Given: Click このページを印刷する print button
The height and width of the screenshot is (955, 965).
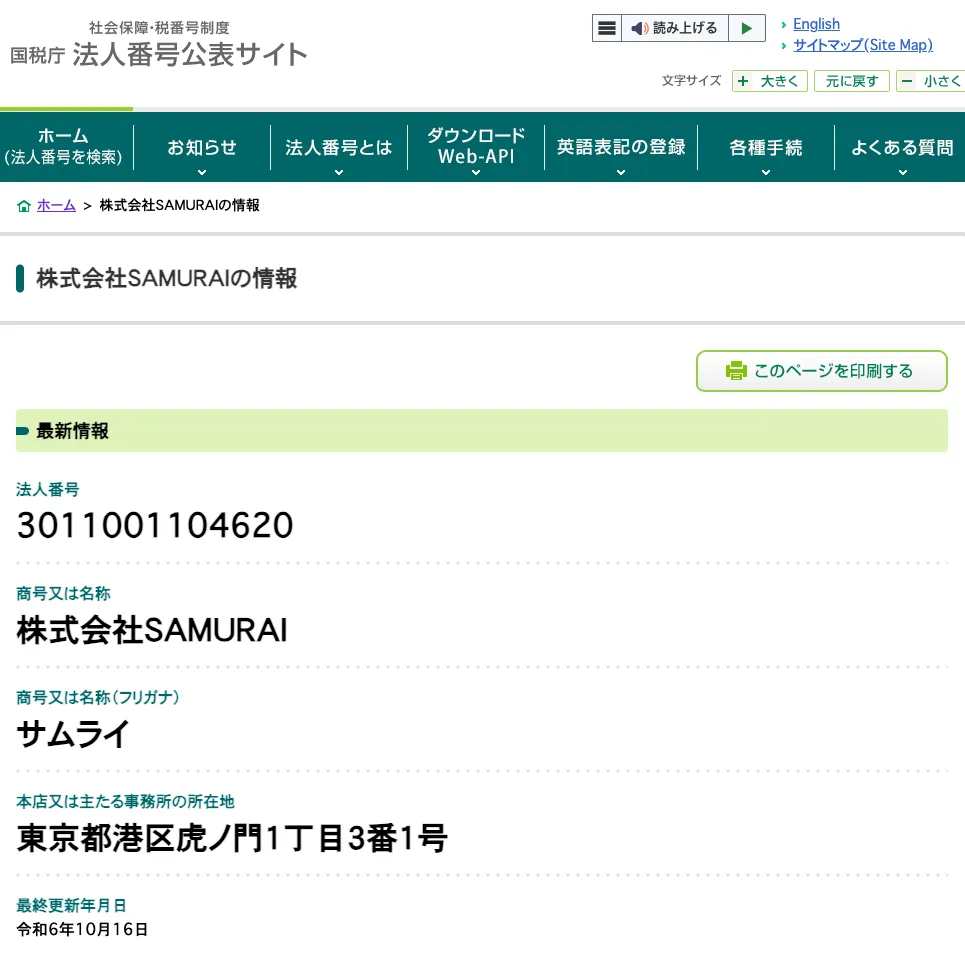Looking at the screenshot, I should (822, 371).
